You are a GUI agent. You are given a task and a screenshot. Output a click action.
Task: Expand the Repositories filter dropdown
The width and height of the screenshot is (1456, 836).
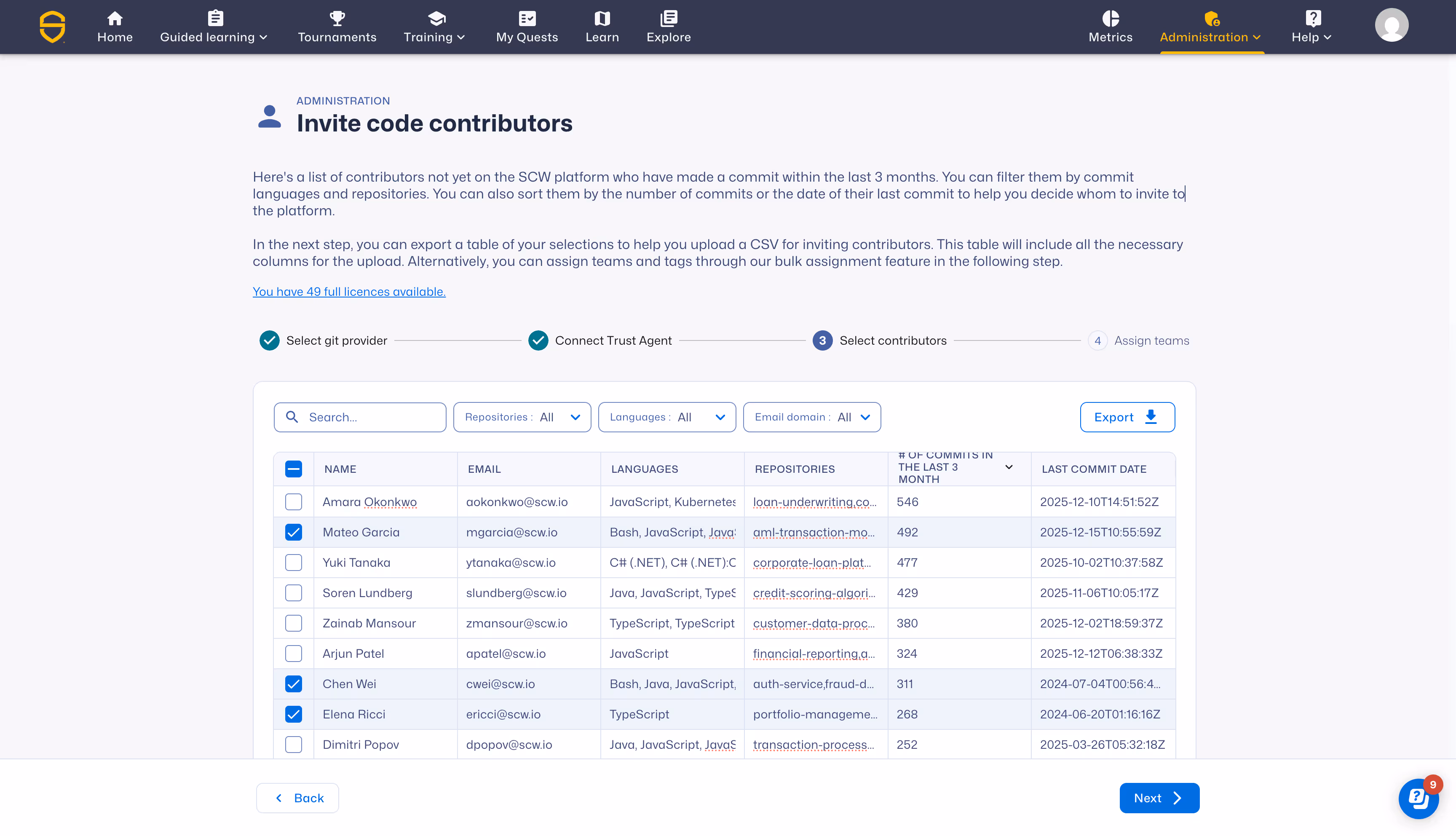pos(522,418)
